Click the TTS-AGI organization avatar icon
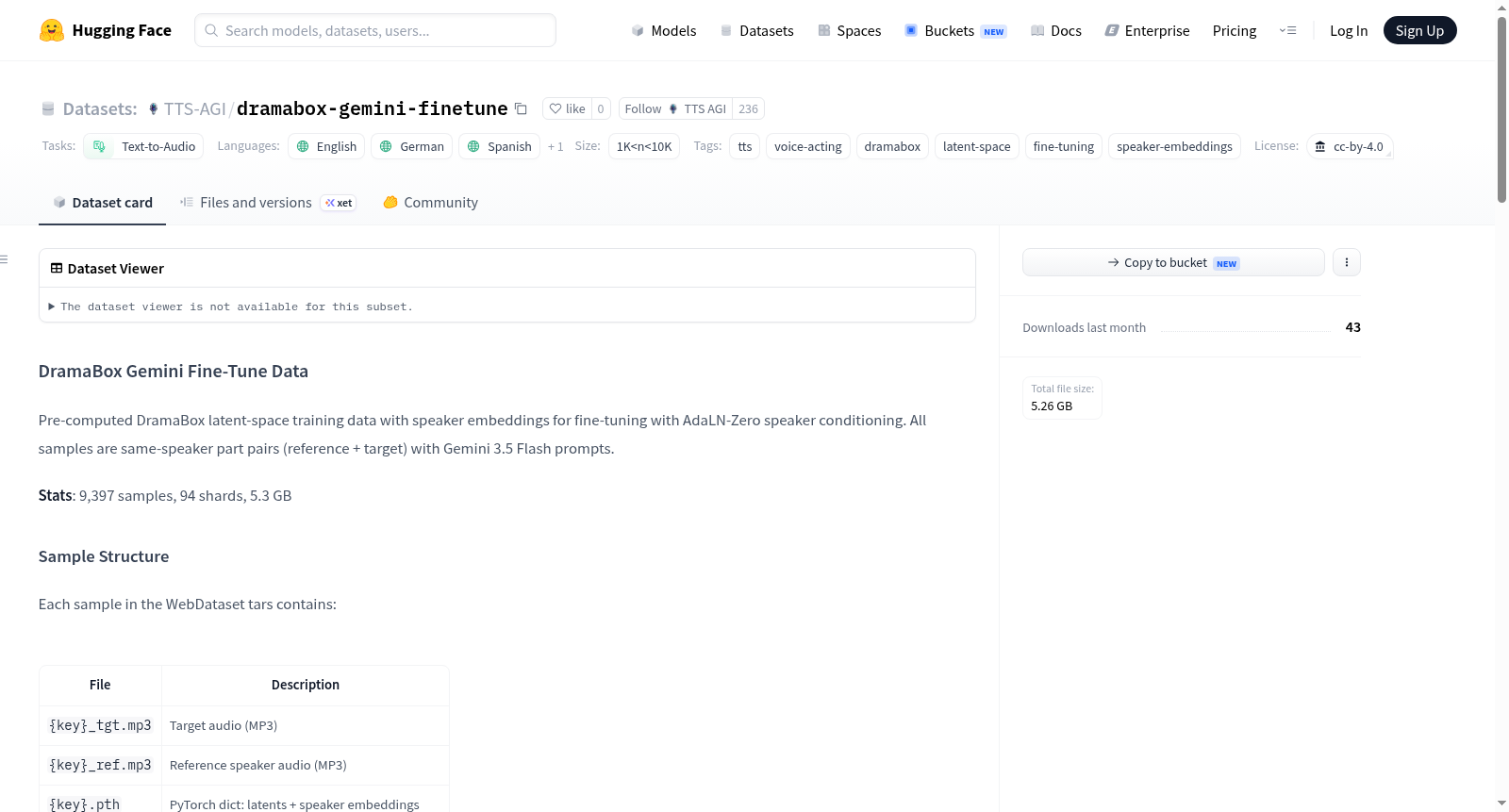This screenshot has width=1509, height=812. [x=154, y=108]
